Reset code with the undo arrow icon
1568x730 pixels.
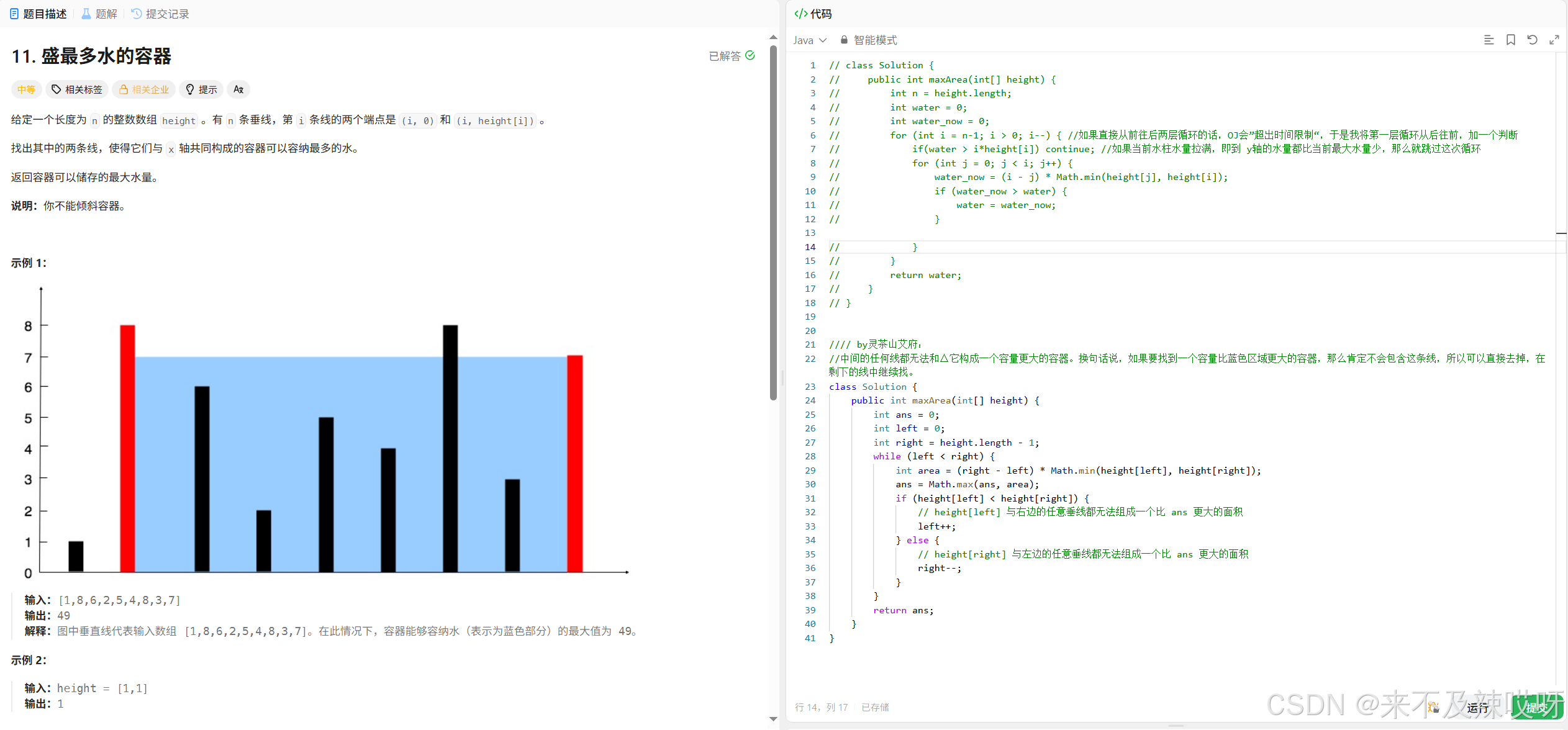coord(1532,40)
